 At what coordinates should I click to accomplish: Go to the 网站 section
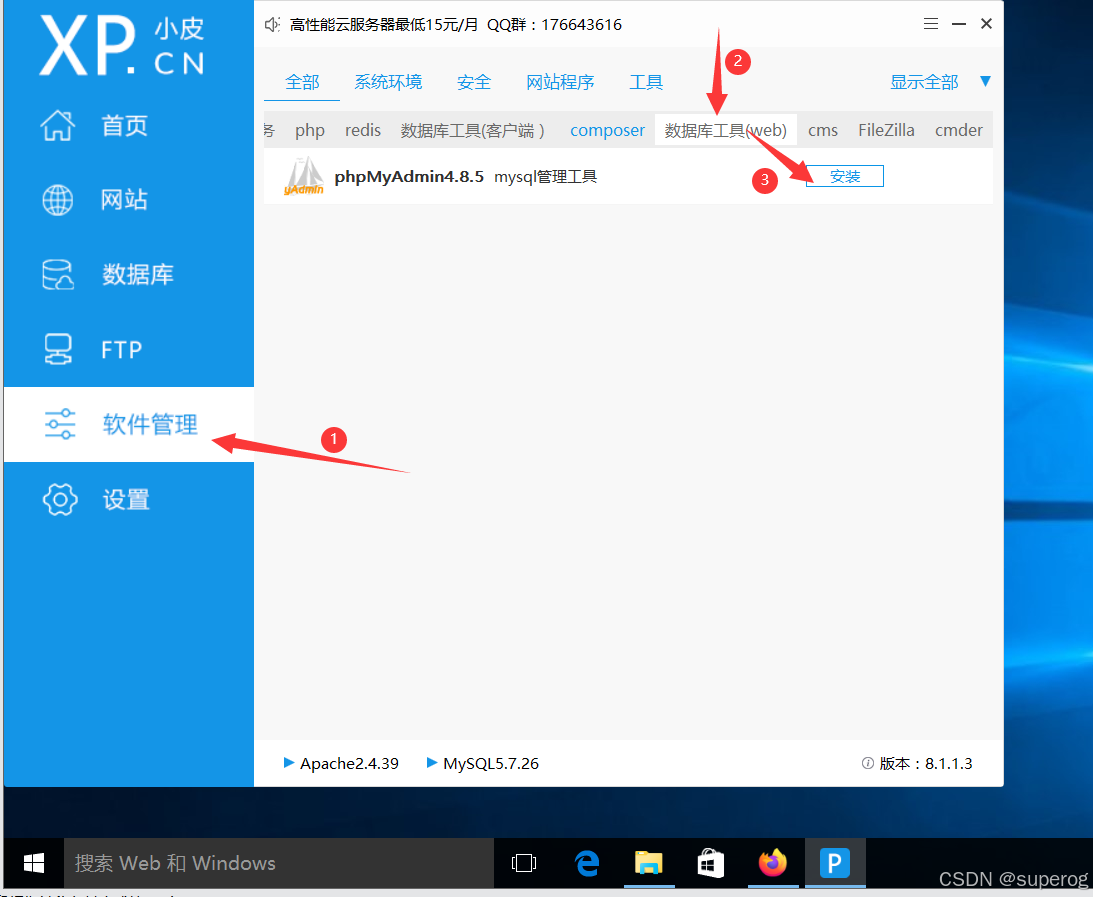coord(129,200)
